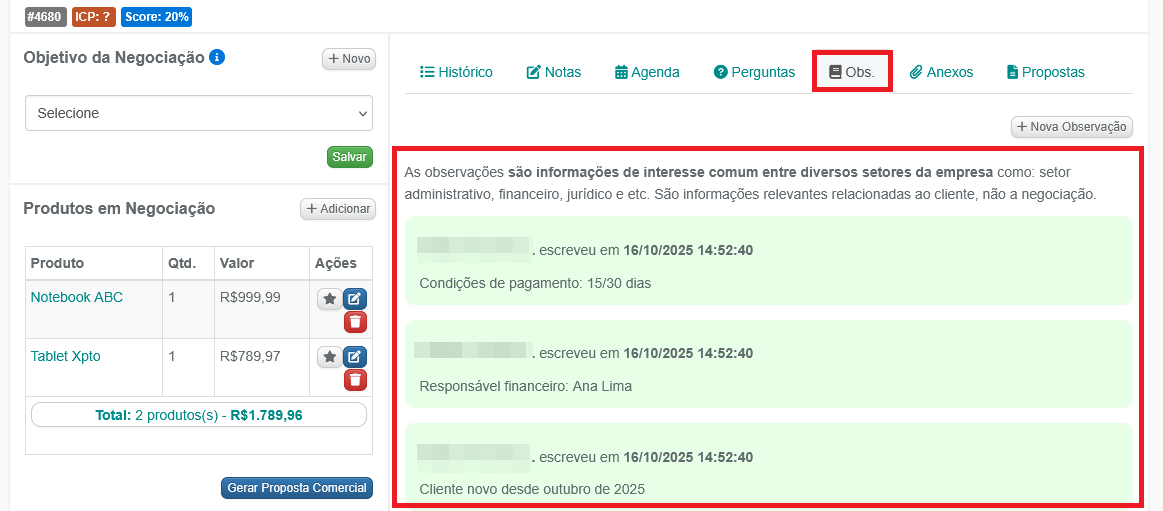Viewport: 1163px width, 511px height.
Task: Edit the Notebook ABC product row
Action: tap(355, 299)
